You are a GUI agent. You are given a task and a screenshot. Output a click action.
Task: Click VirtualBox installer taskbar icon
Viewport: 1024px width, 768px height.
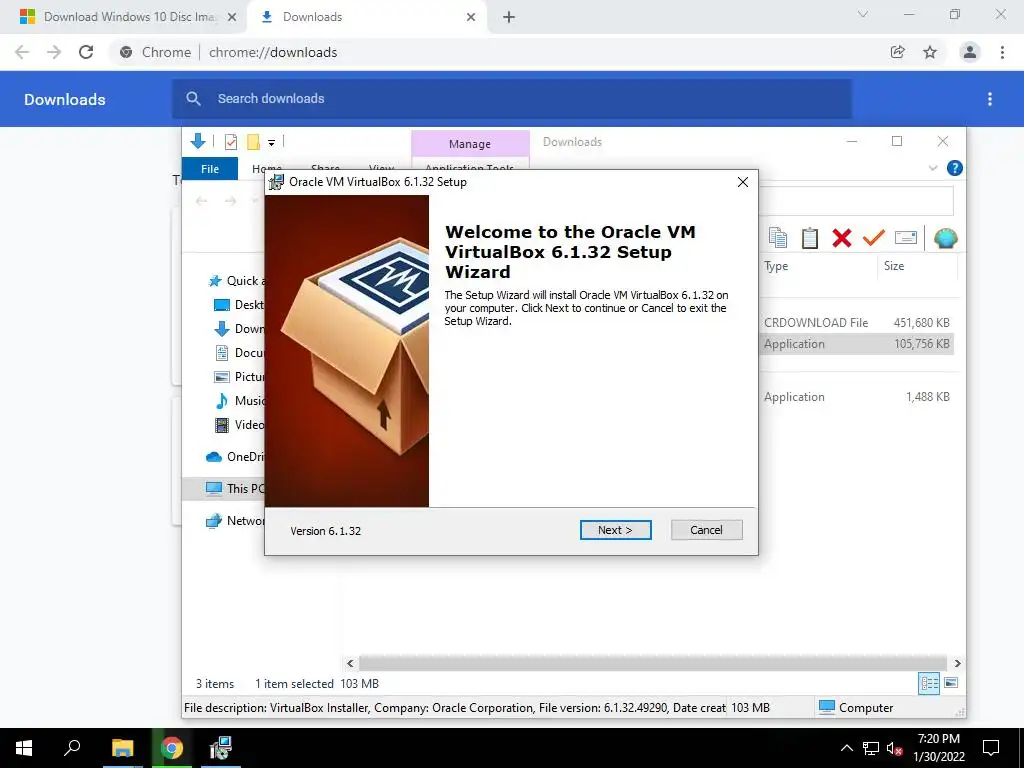pyautogui.click(x=221, y=748)
